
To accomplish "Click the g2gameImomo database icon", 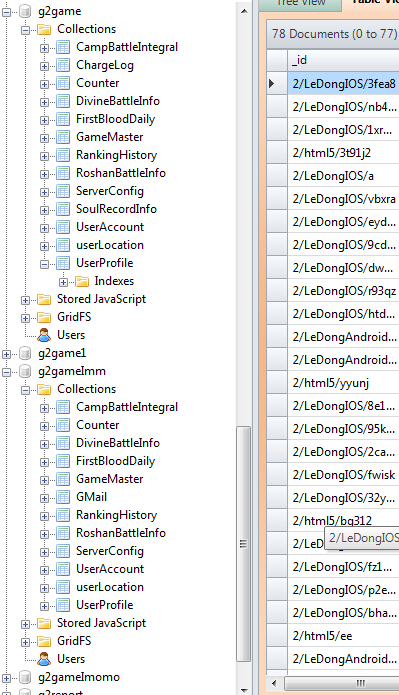I will 25,677.
